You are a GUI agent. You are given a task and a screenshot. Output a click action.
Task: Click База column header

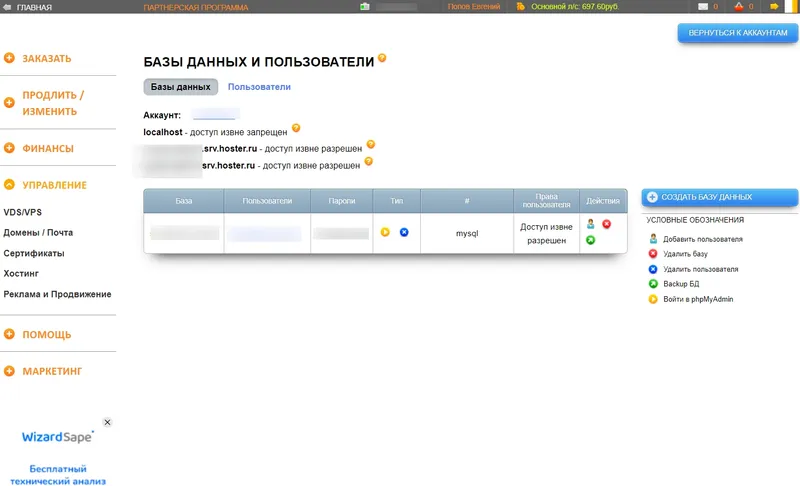pos(184,201)
